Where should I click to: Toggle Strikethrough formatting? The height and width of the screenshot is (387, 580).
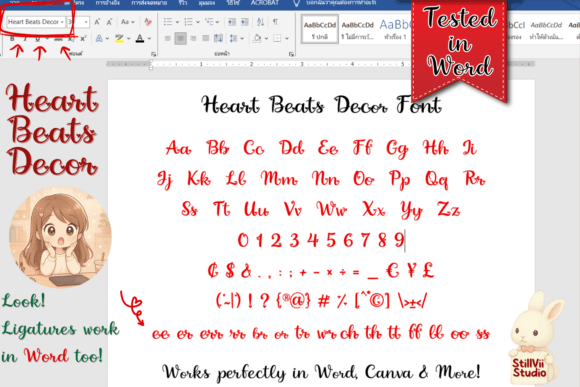tap(58, 38)
